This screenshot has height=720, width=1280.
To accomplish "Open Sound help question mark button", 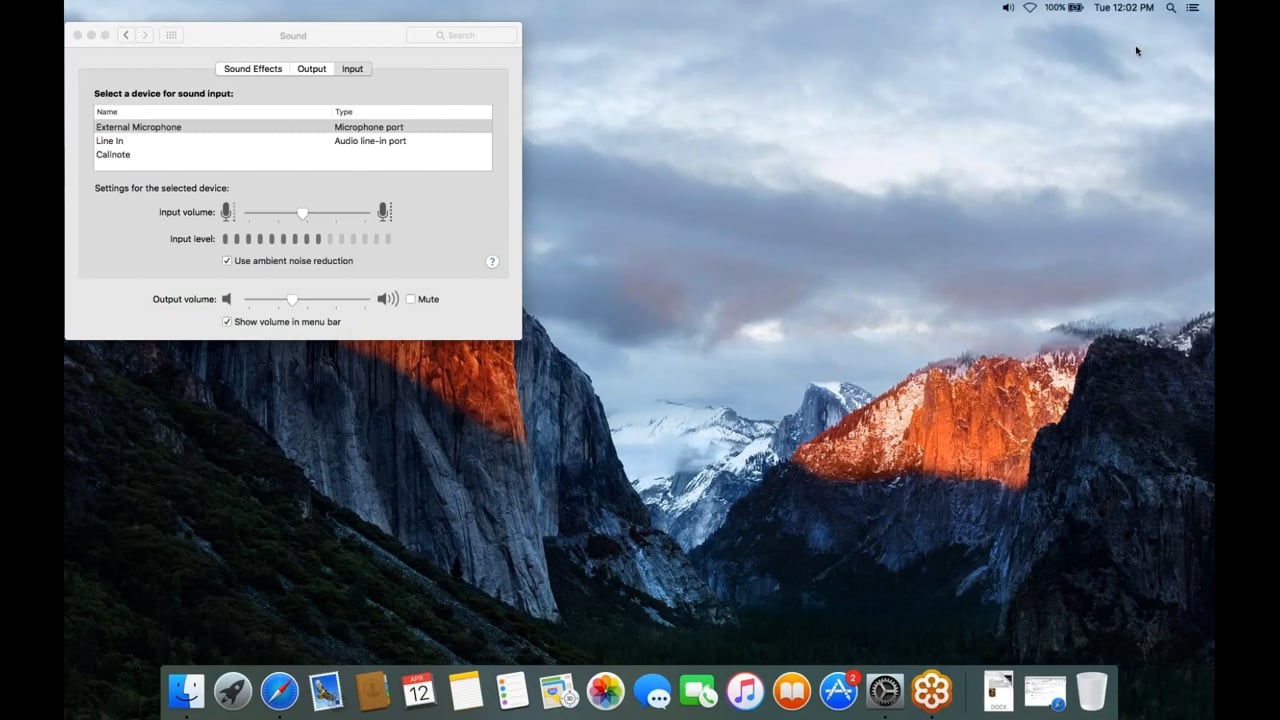I will [x=492, y=261].
